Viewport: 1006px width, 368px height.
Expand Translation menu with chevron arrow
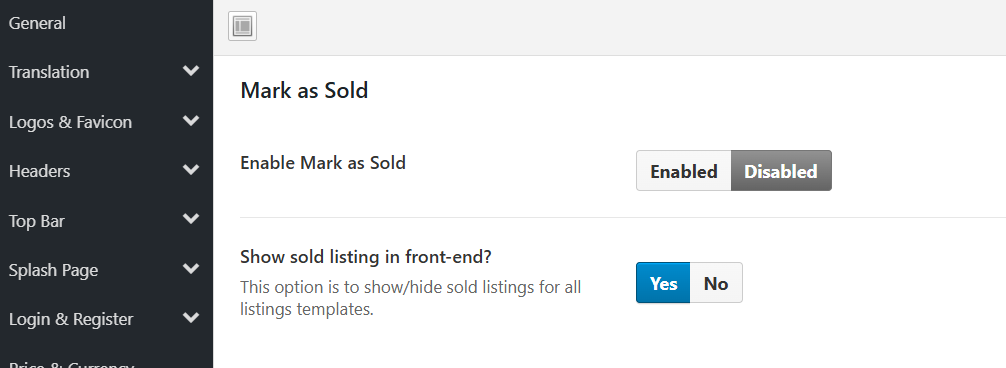191,71
